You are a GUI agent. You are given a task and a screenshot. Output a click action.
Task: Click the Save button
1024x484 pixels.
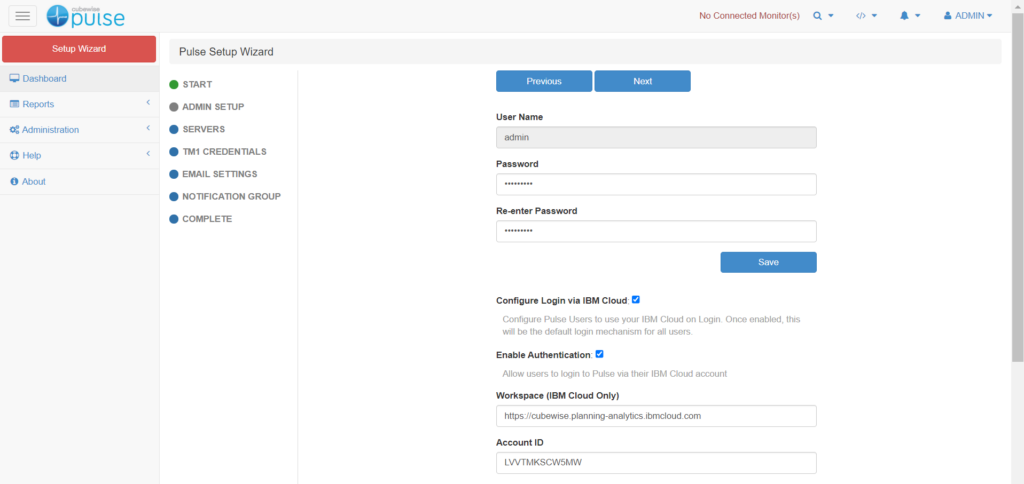click(x=768, y=262)
